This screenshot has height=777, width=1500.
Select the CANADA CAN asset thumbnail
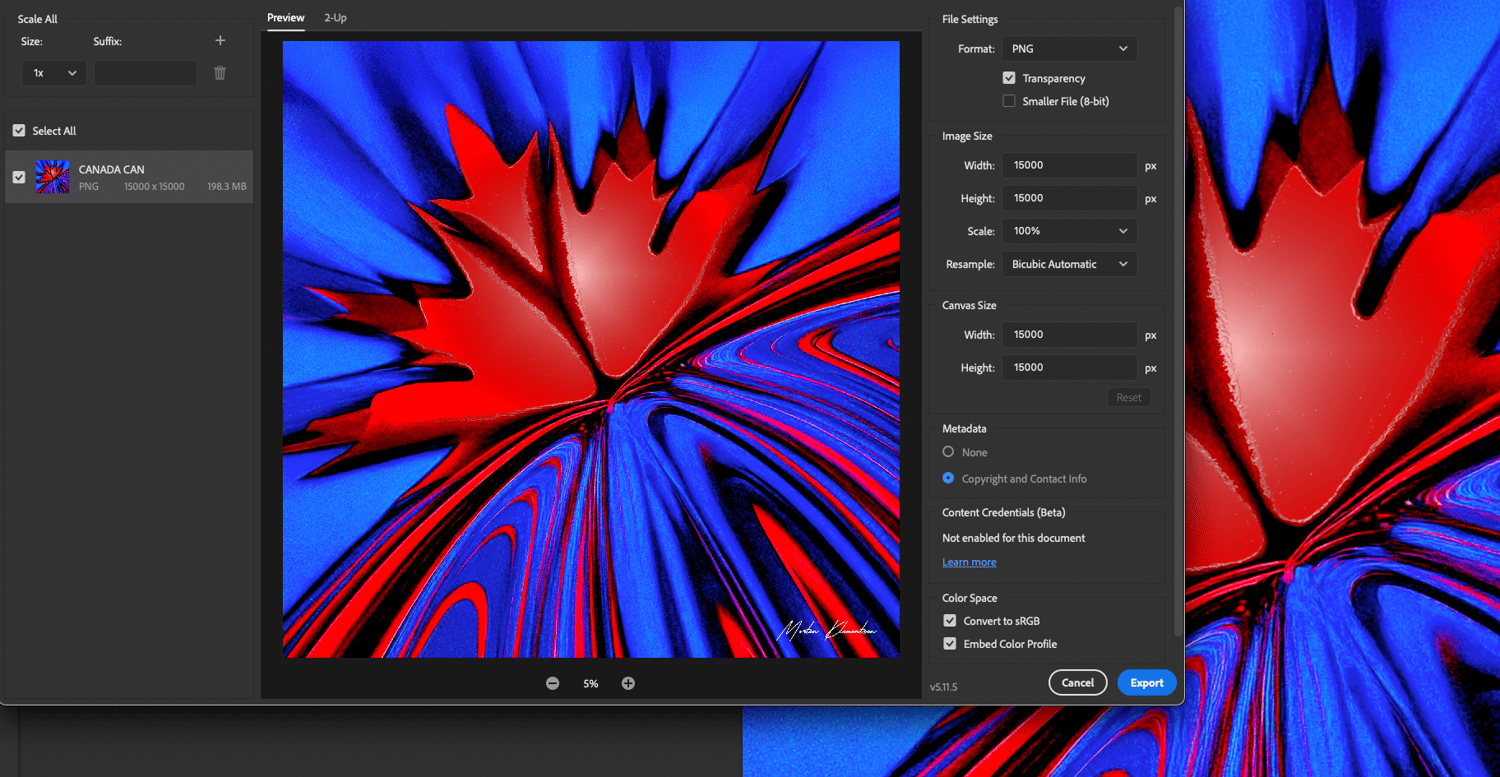(x=52, y=177)
